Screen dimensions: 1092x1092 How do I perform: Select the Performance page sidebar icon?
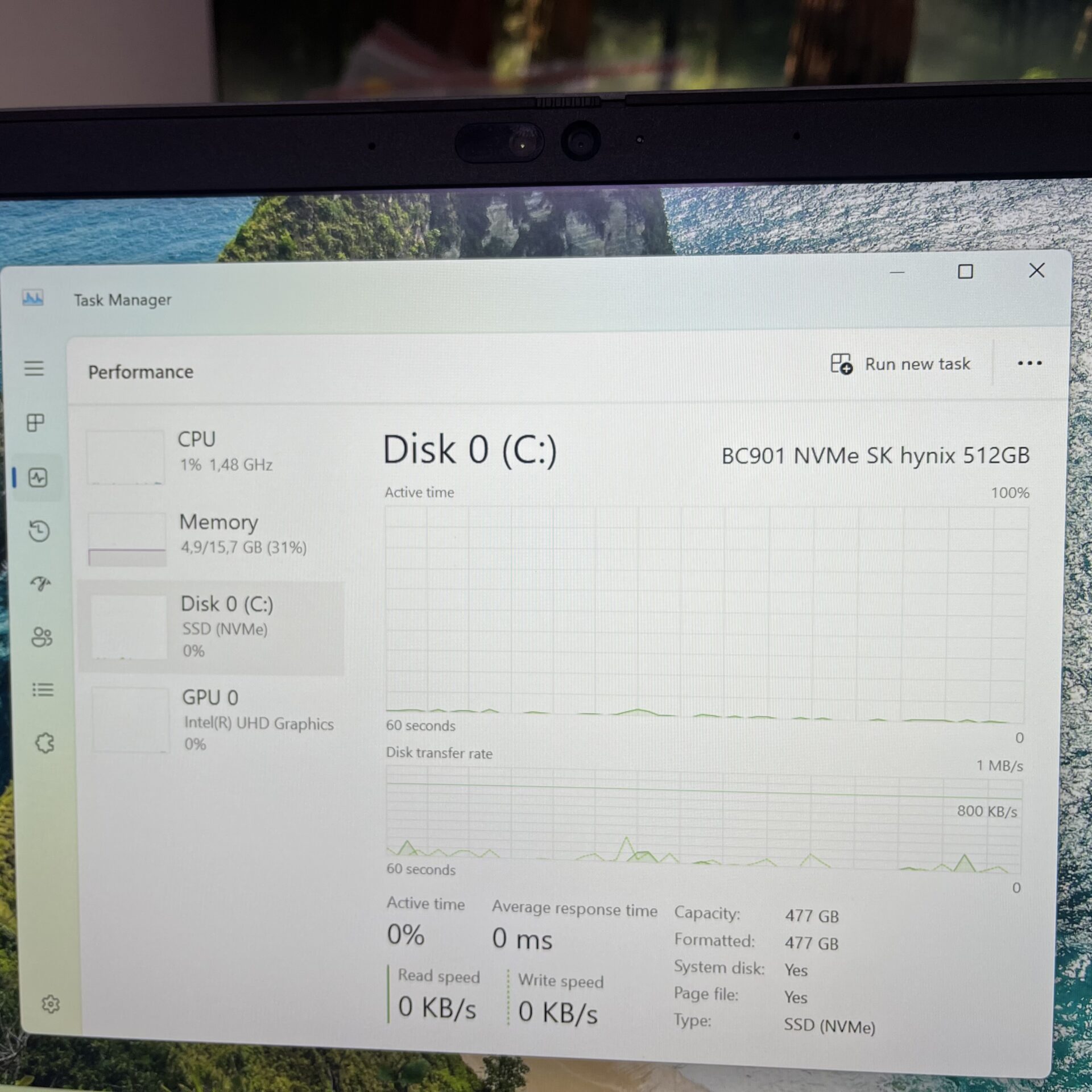[x=38, y=477]
